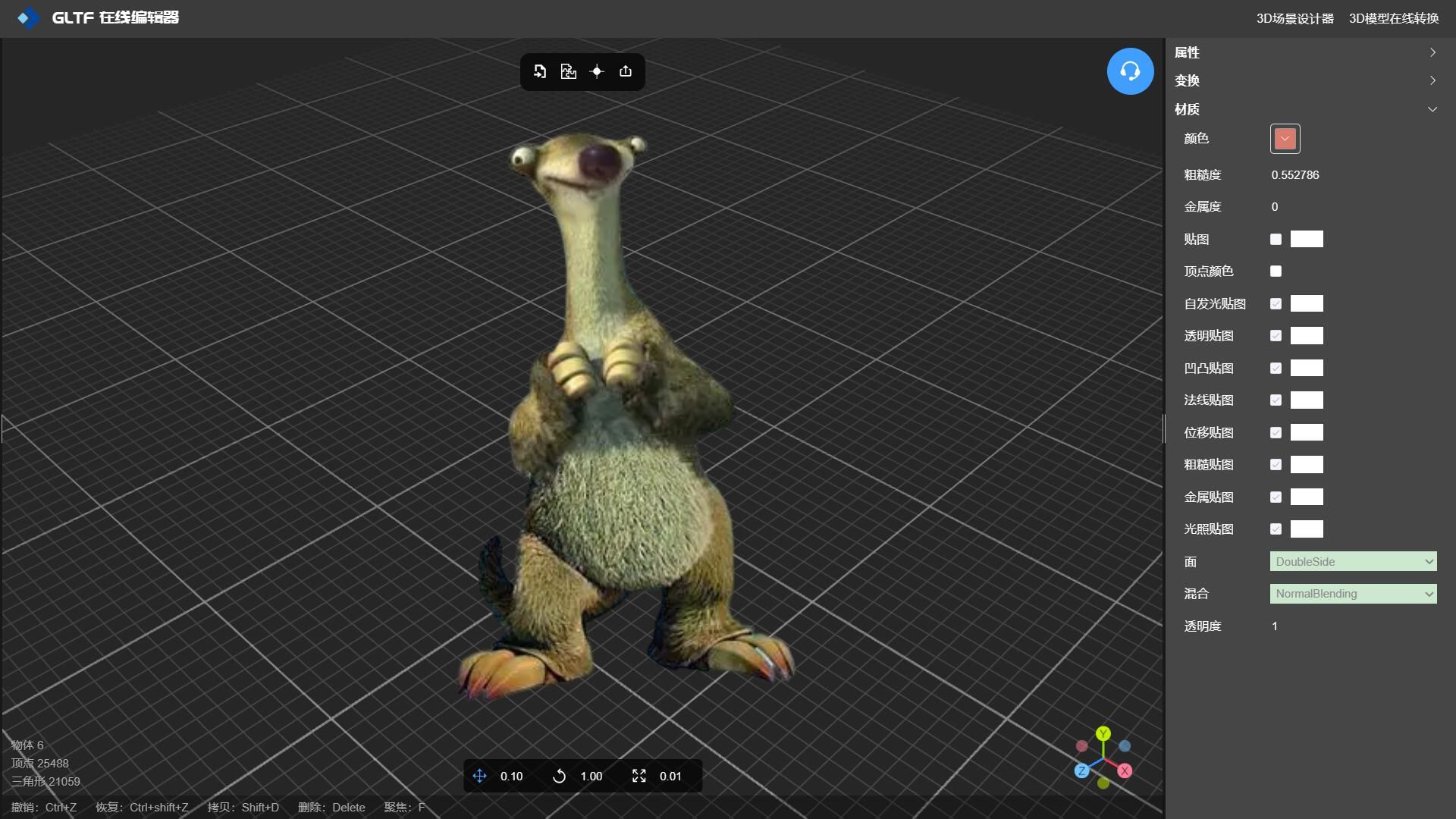This screenshot has width=1456, height=819.
Task: Click the 法线贴图 texture thumbnail slot
Action: 1307,400
